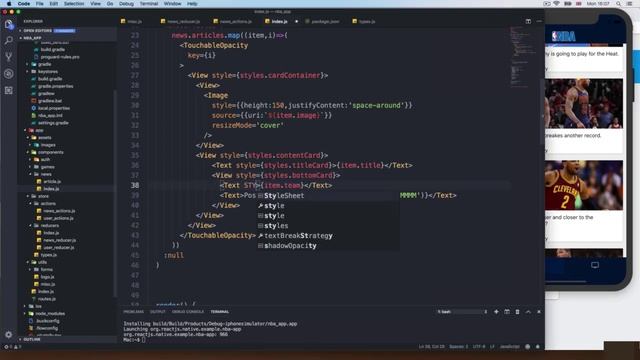Screen dimensions: 640x360
Task: Open the Source Control view
Action: (x=9, y=57)
